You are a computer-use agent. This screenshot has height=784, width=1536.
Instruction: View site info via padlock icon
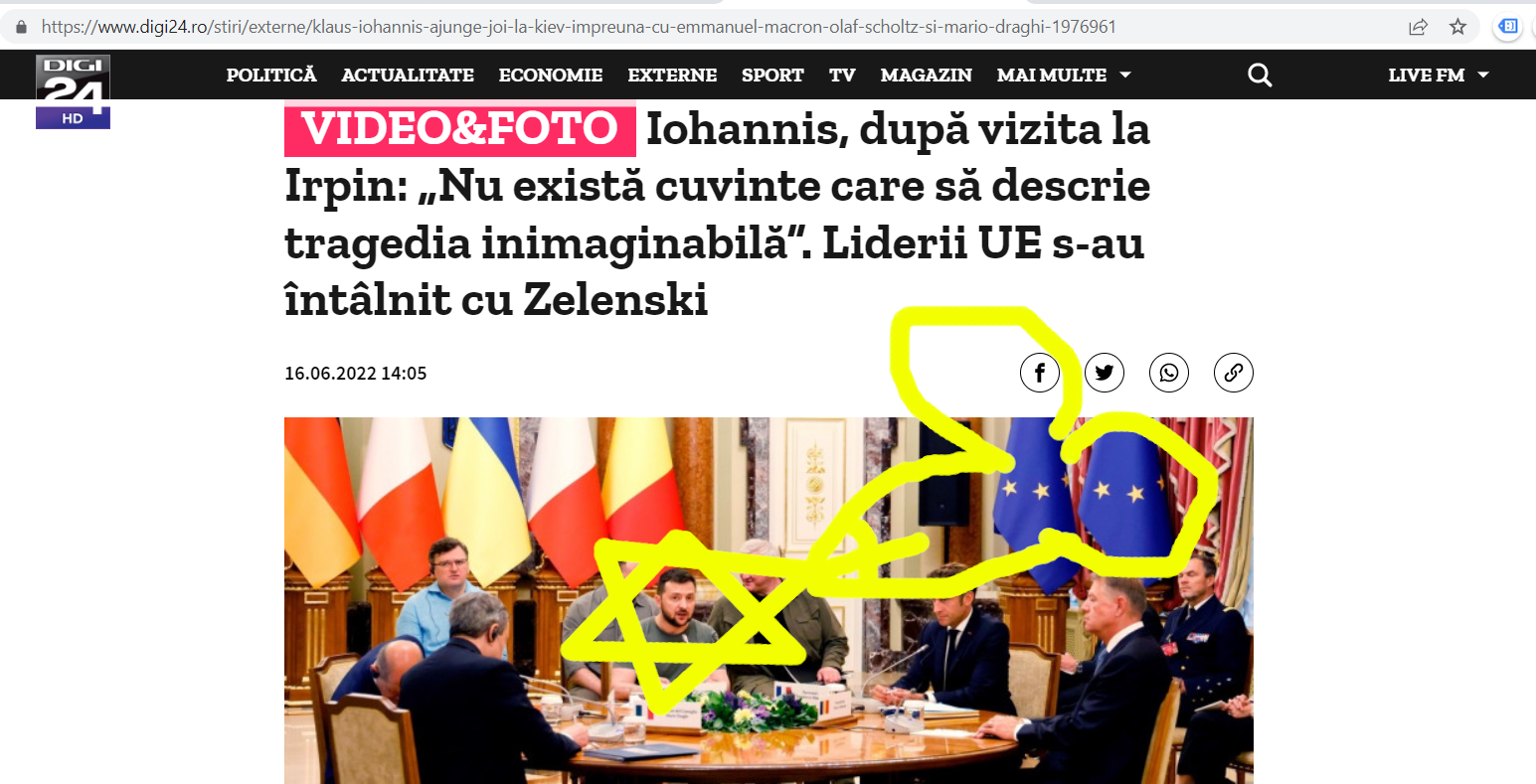(22, 27)
